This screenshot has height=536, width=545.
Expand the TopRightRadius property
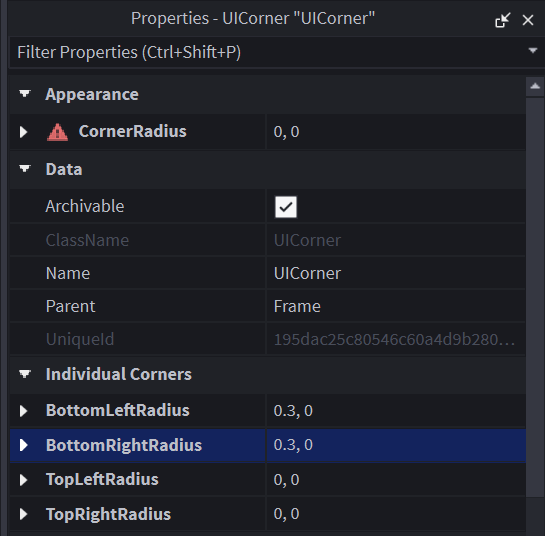23,514
